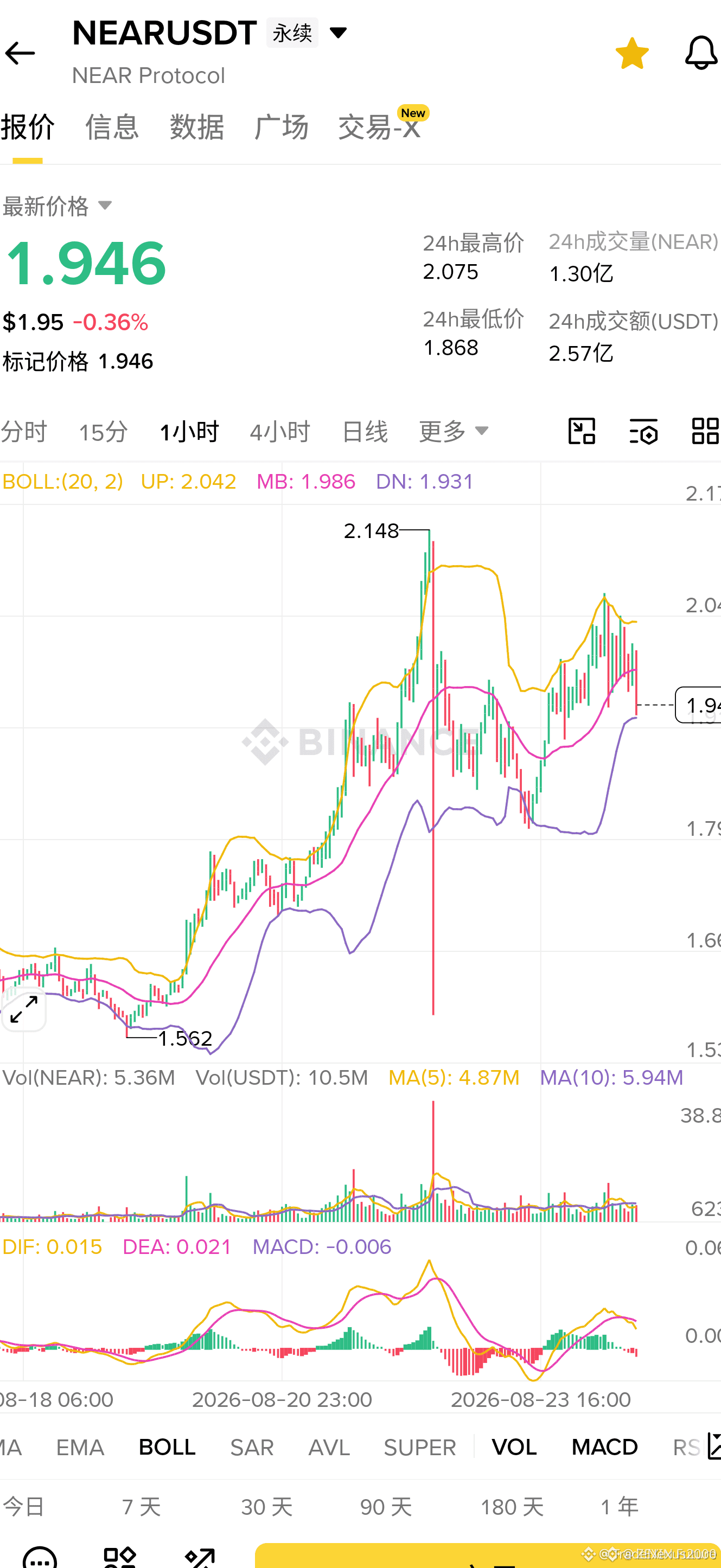The width and height of the screenshot is (721, 1568).
Task: Go back using the back arrow
Action: click(20, 54)
